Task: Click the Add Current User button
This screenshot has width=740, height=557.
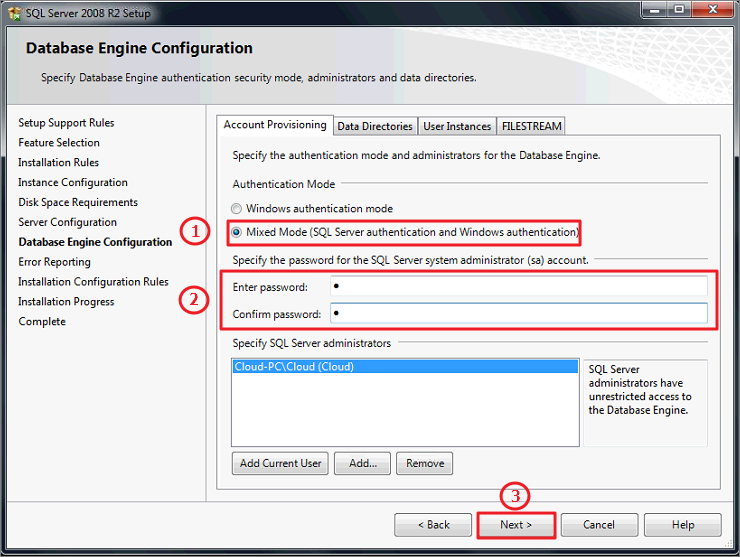Action: 280,463
